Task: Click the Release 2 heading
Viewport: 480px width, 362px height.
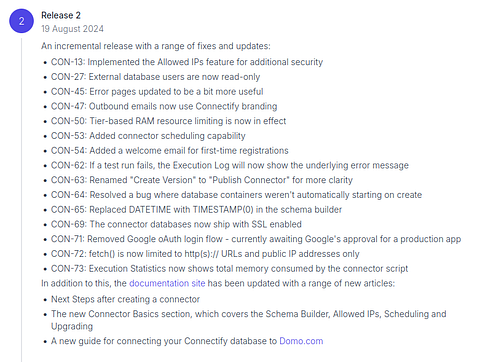Action: pos(61,15)
